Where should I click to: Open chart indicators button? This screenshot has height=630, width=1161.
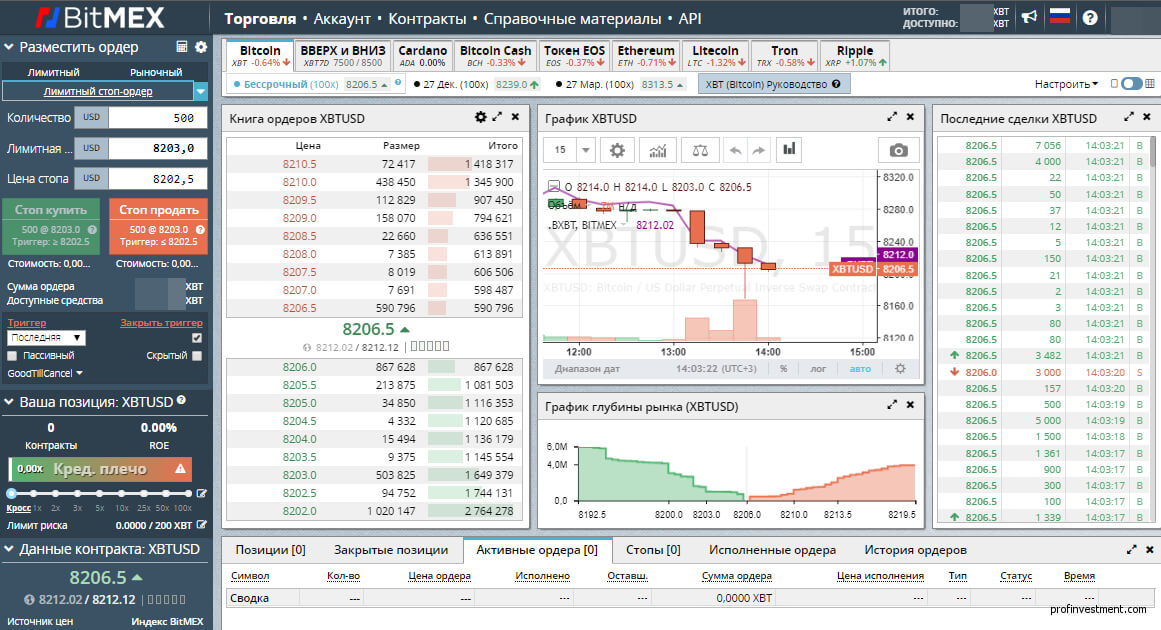tap(658, 150)
